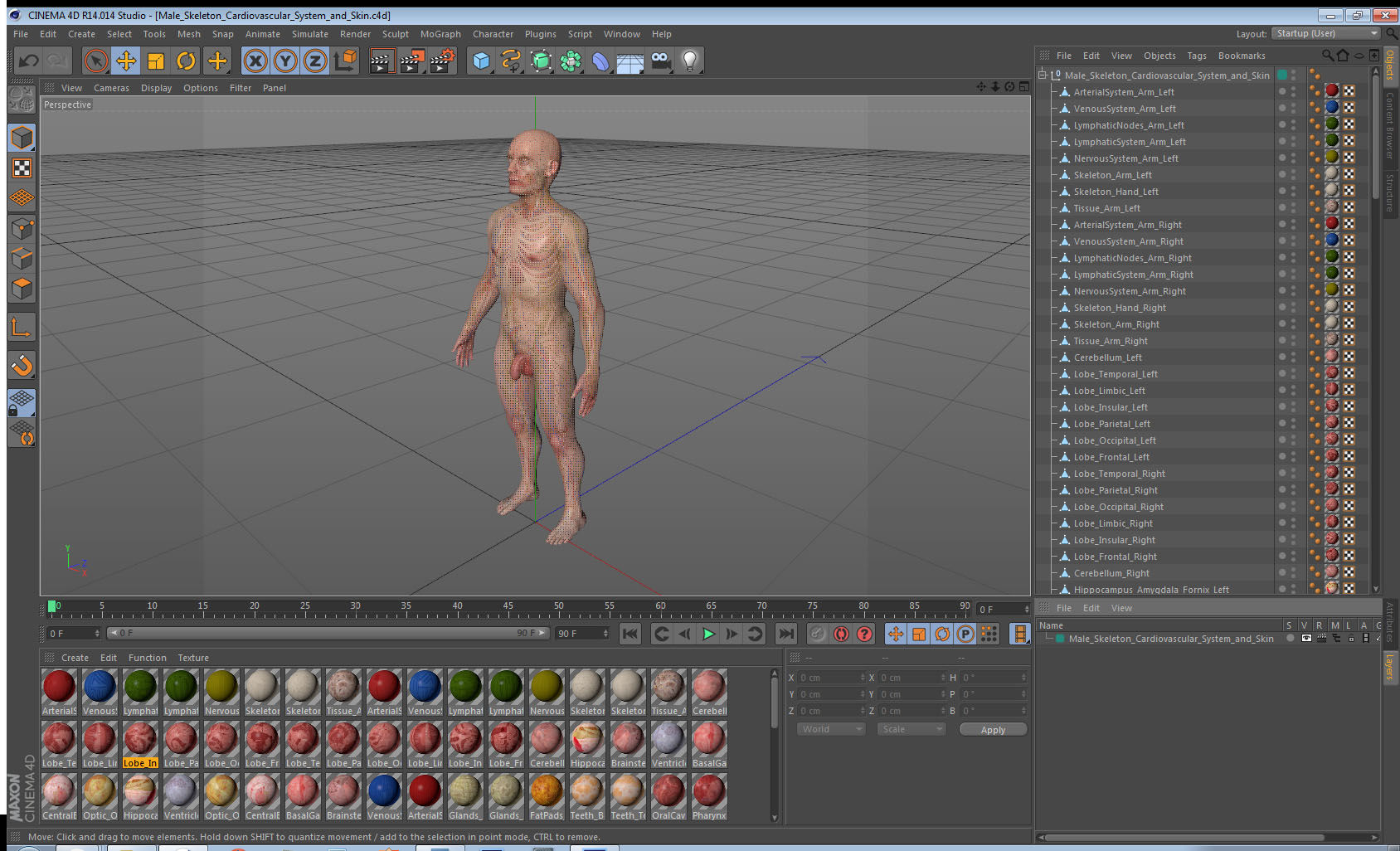This screenshot has height=851, width=1400.
Task: Add a Cube primitive object
Action: tap(481, 61)
